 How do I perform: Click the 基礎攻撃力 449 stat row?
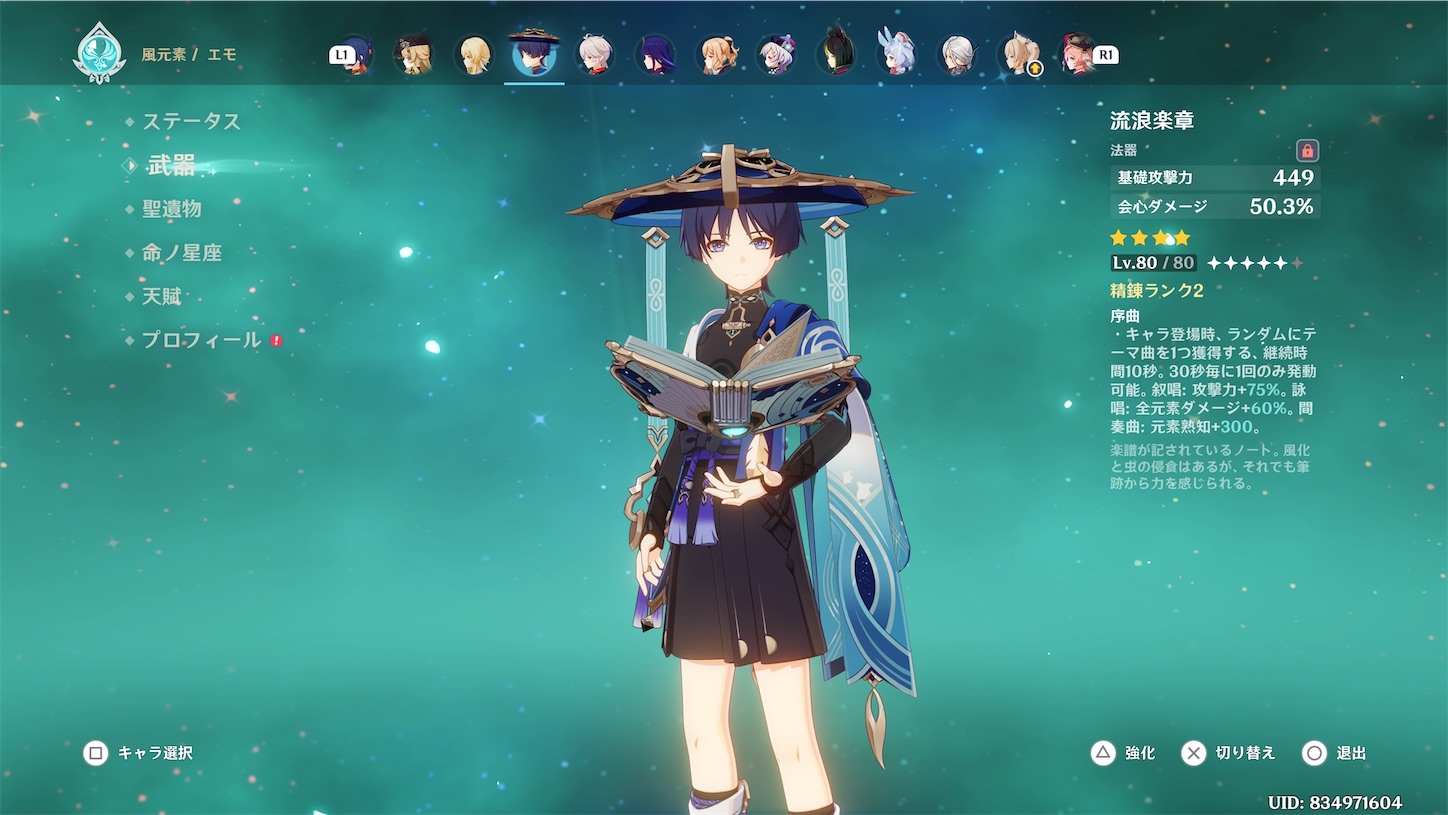[x=1214, y=178]
